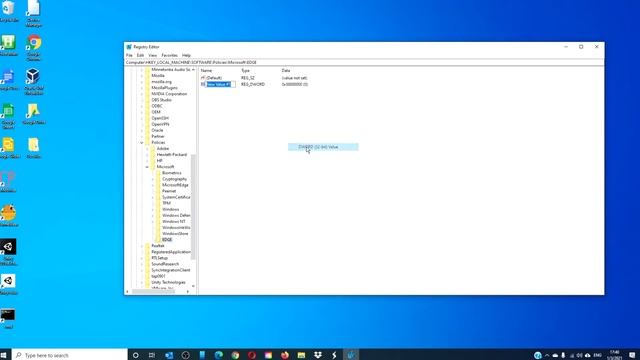Viewport: 640px width, 360px height.
Task: Open the Help menu in Registry Editor
Action: click(x=186, y=55)
